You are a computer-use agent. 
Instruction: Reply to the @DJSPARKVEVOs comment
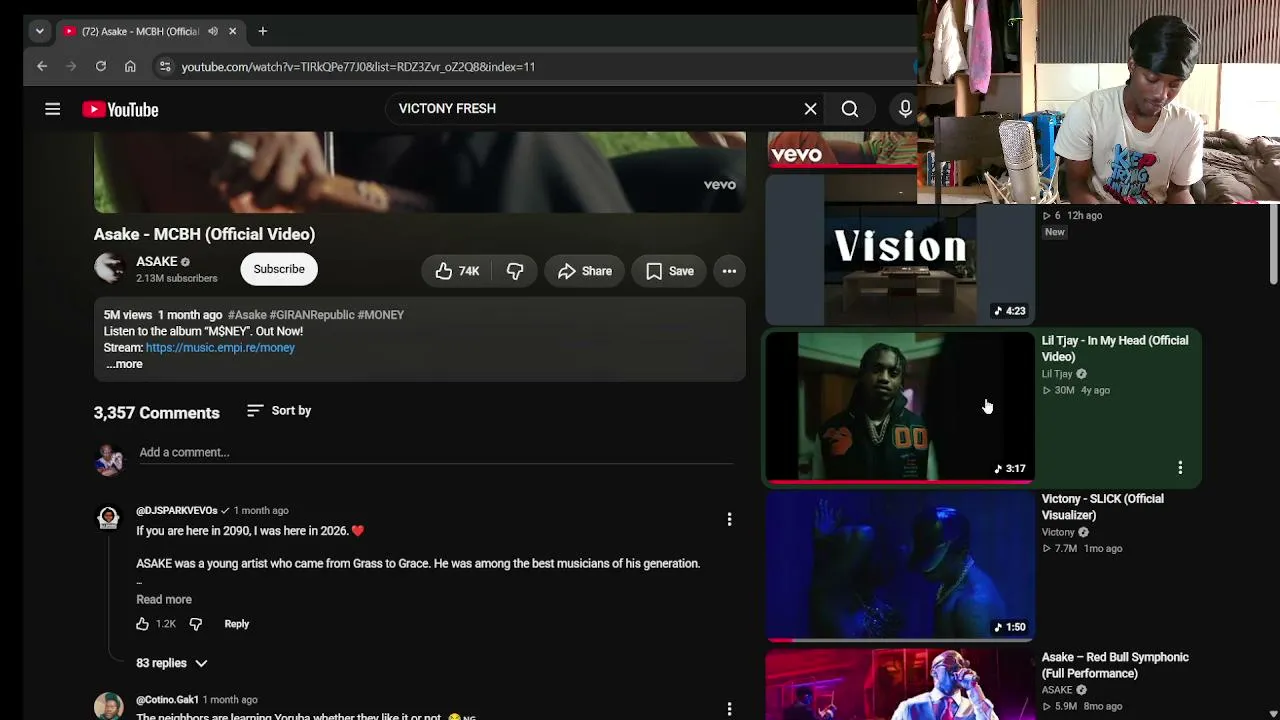point(237,624)
